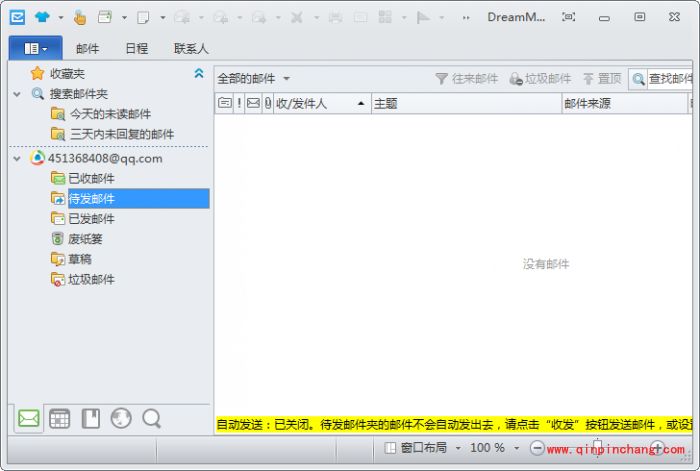Viewport: 700px width, 471px height.
Task: Open the globe icon in sidebar bottom
Action: point(121,419)
